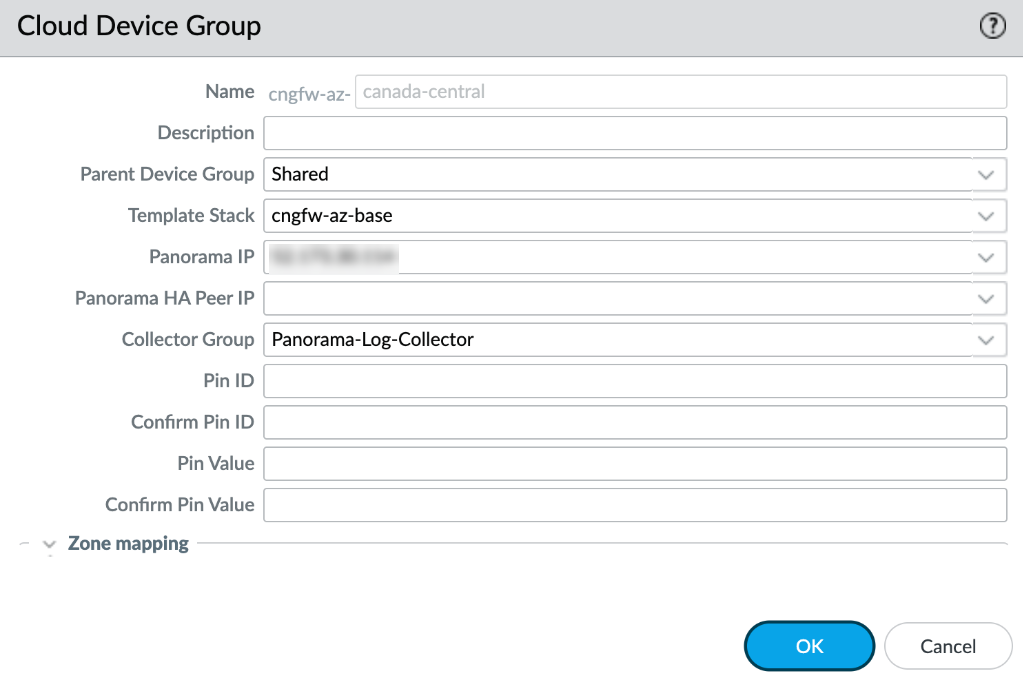Click the Zone mapping section title
1023x690 pixels.
tap(128, 544)
